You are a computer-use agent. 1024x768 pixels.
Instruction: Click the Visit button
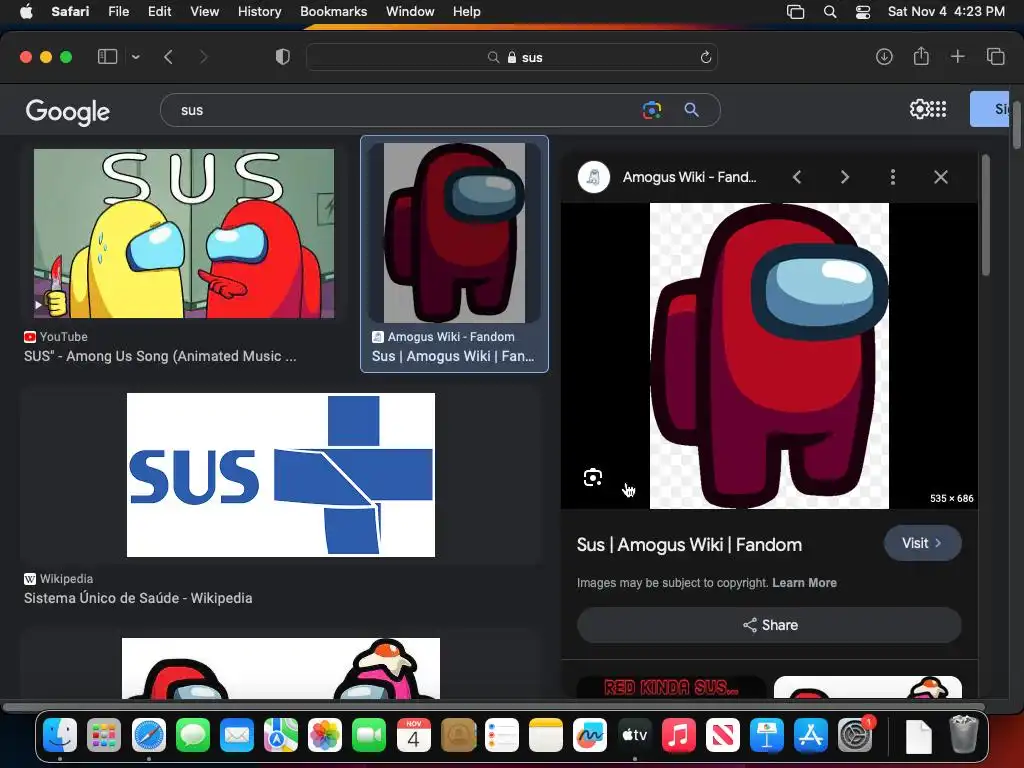coord(922,543)
